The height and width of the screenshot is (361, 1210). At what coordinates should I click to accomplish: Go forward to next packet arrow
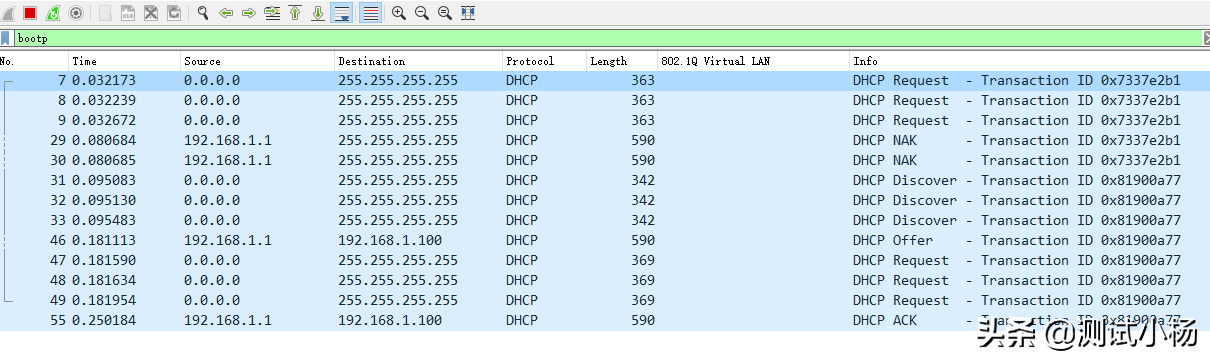(x=249, y=13)
